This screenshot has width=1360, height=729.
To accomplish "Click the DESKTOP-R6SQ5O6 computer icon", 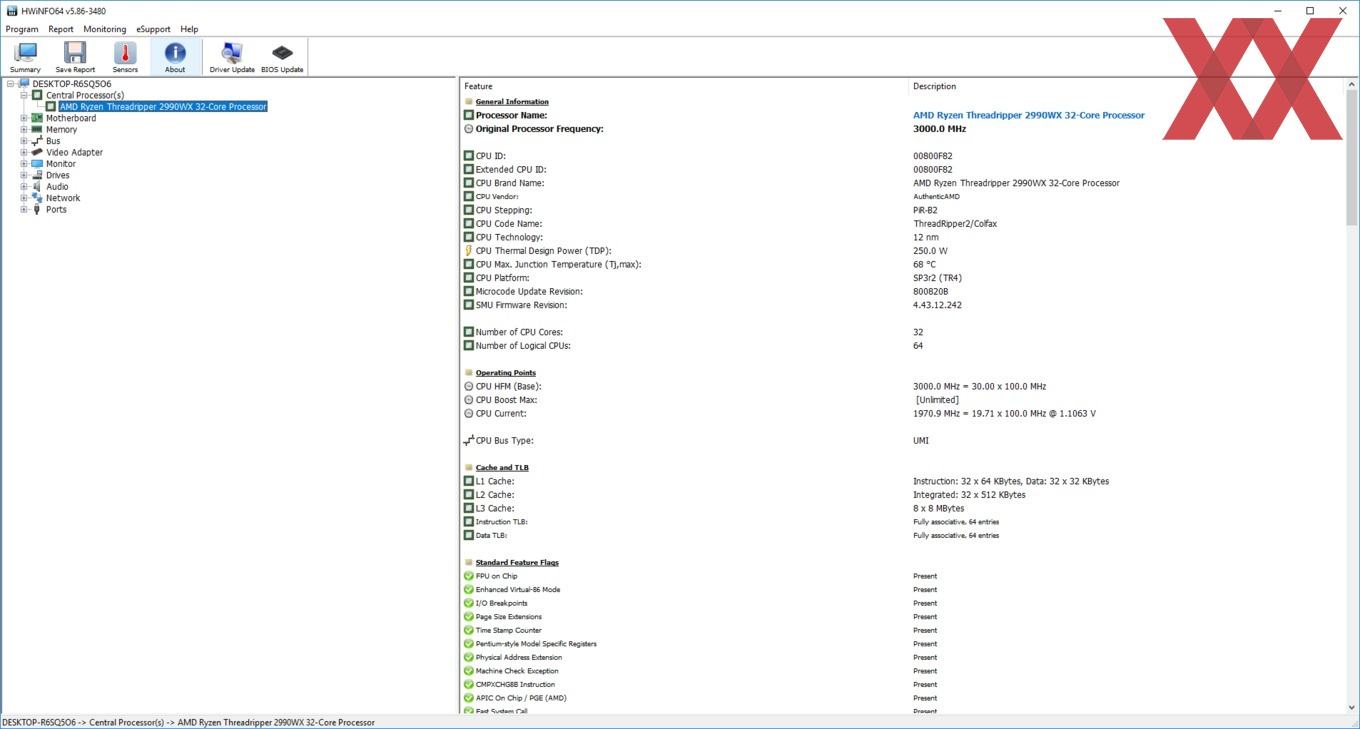I will click(24, 84).
